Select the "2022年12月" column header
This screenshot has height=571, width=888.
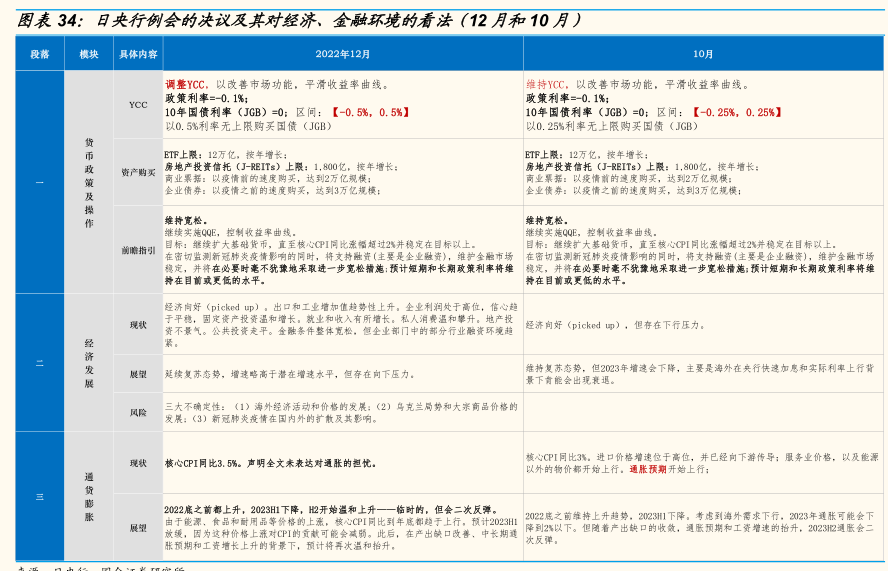pyautogui.click(x=343, y=54)
